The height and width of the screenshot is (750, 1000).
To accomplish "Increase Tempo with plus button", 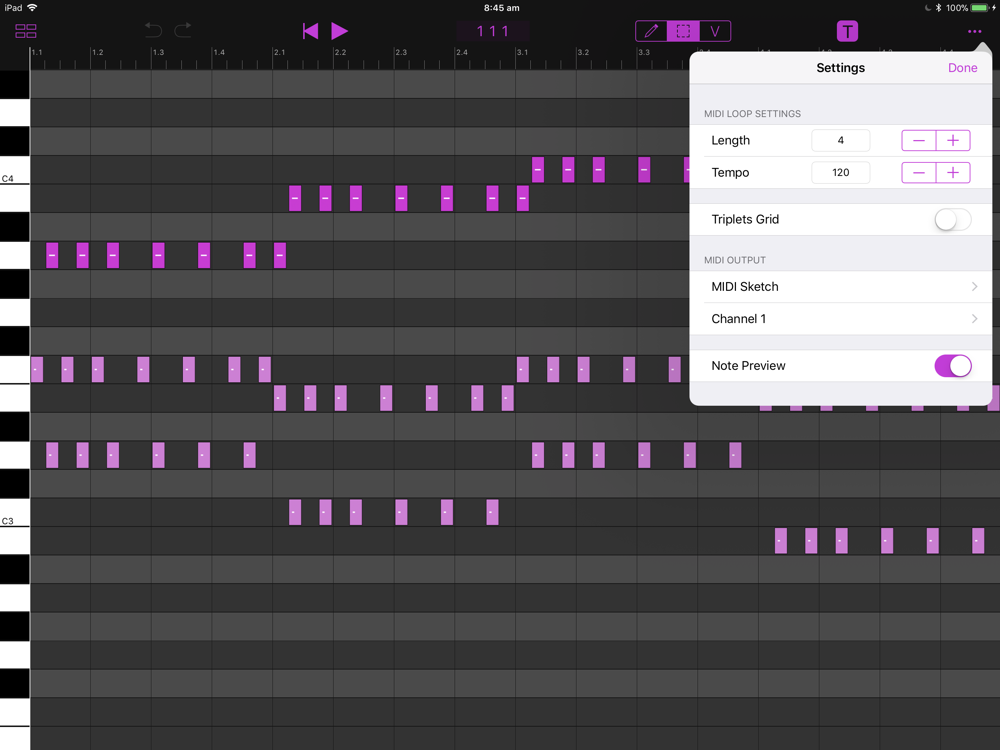I will coord(953,172).
